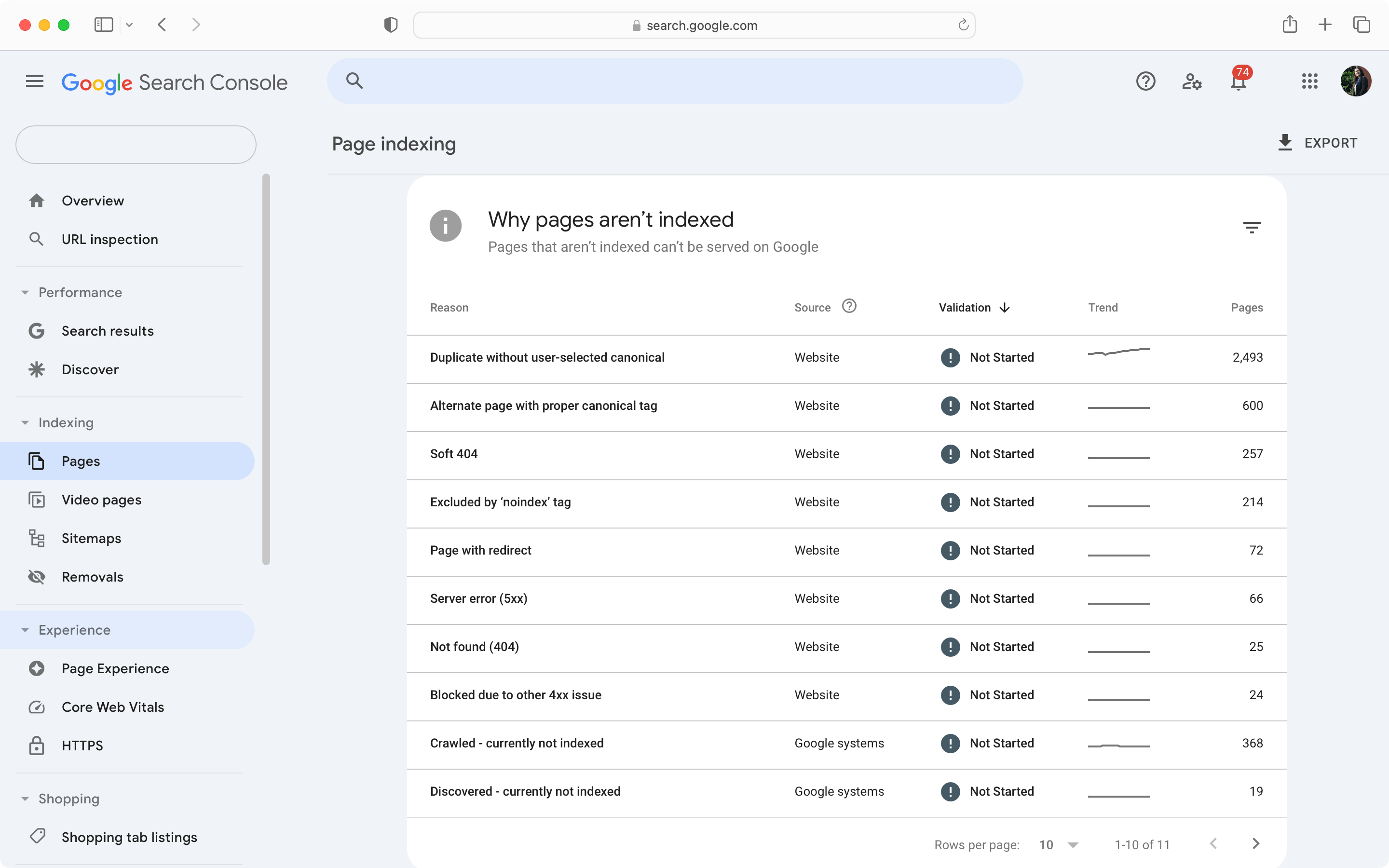Click the Source column help icon

(x=849, y=306)
